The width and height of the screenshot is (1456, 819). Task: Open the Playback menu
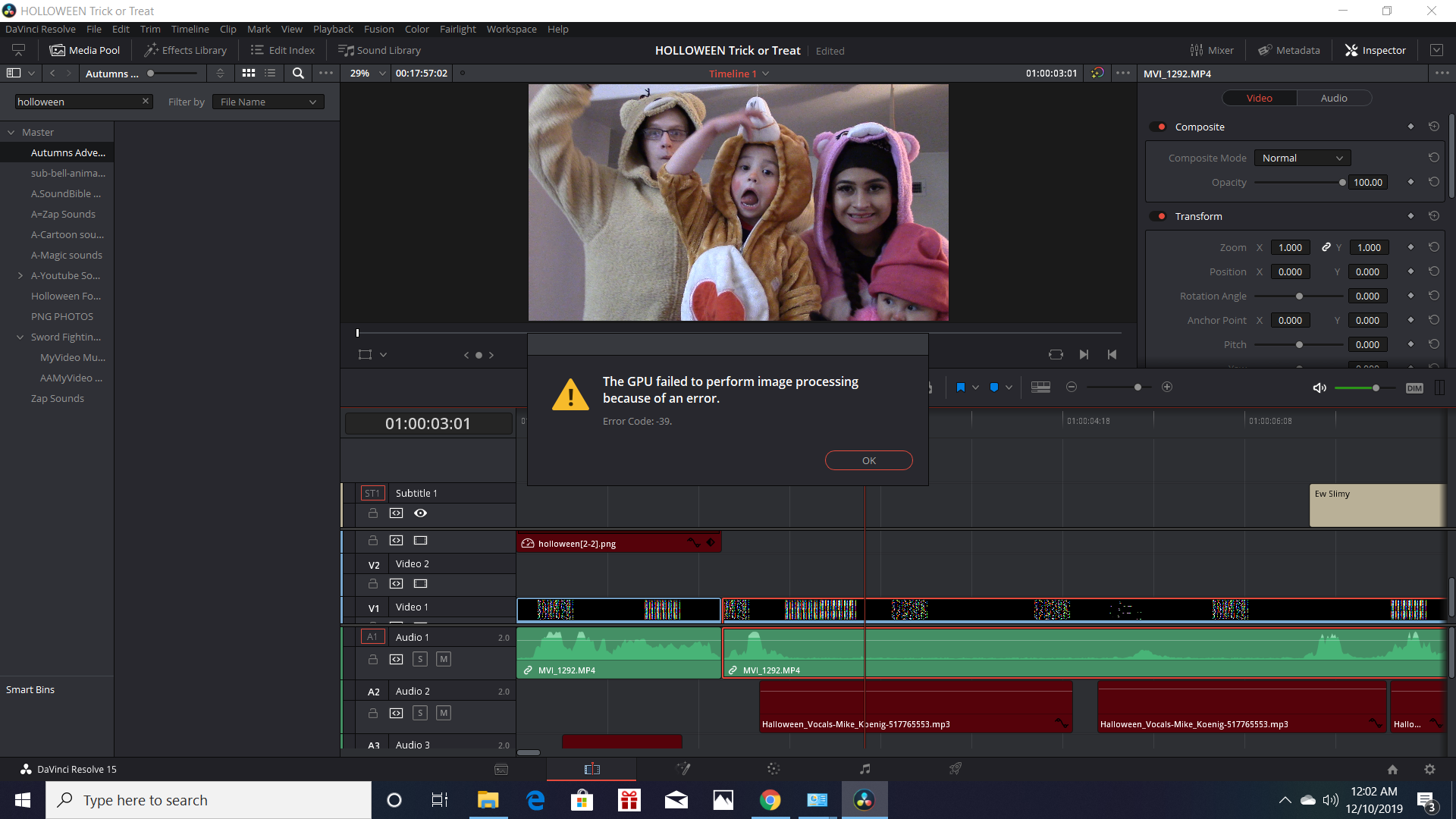(333, 29)
